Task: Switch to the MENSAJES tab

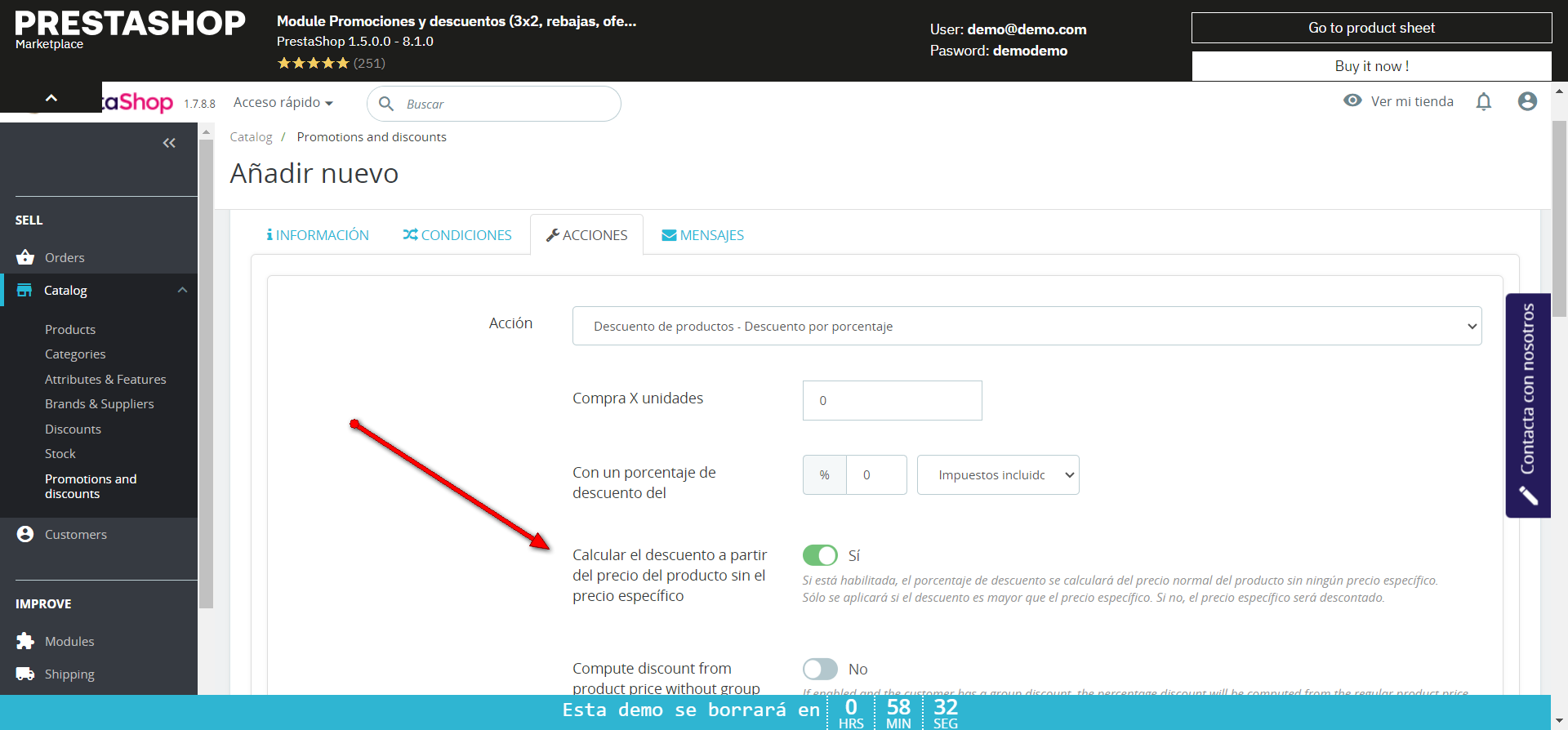Action: pos(702,235)
